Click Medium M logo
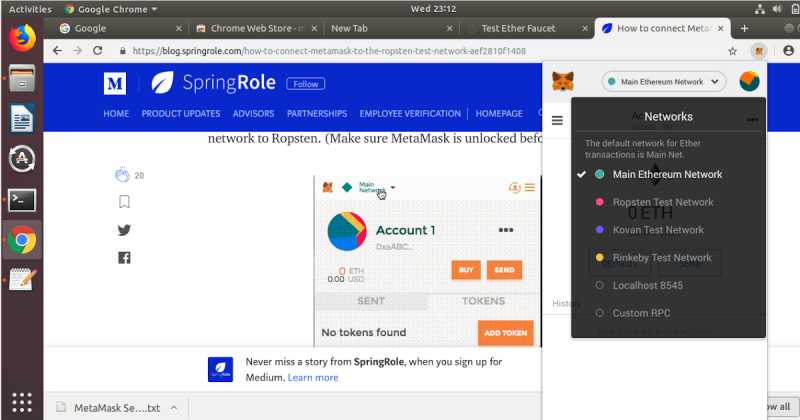Viewport: 800px width, 420px height. 115,83
